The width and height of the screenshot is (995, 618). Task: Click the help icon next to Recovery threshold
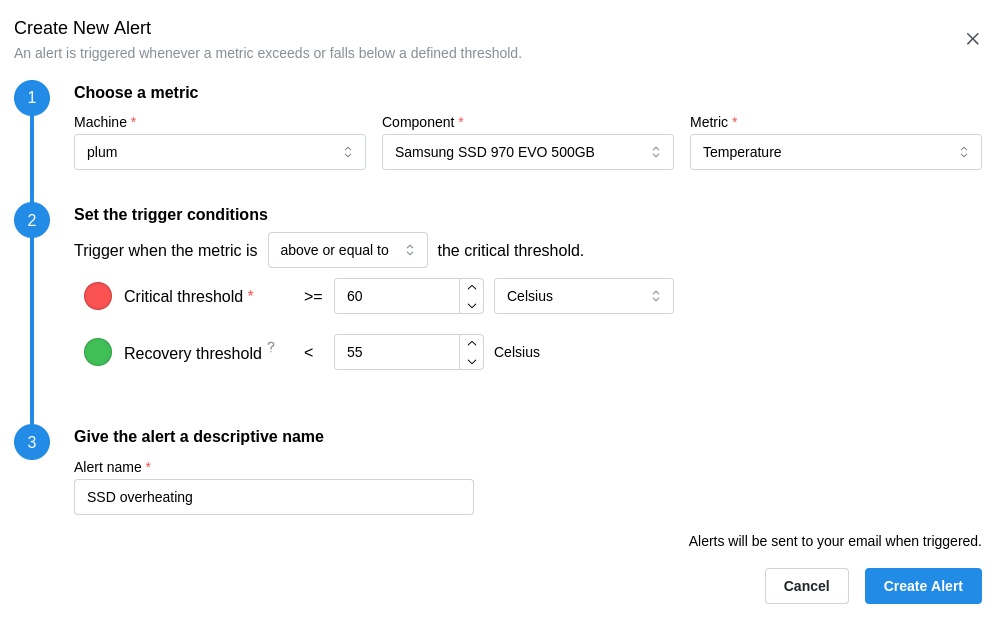[x=270, y=345]
